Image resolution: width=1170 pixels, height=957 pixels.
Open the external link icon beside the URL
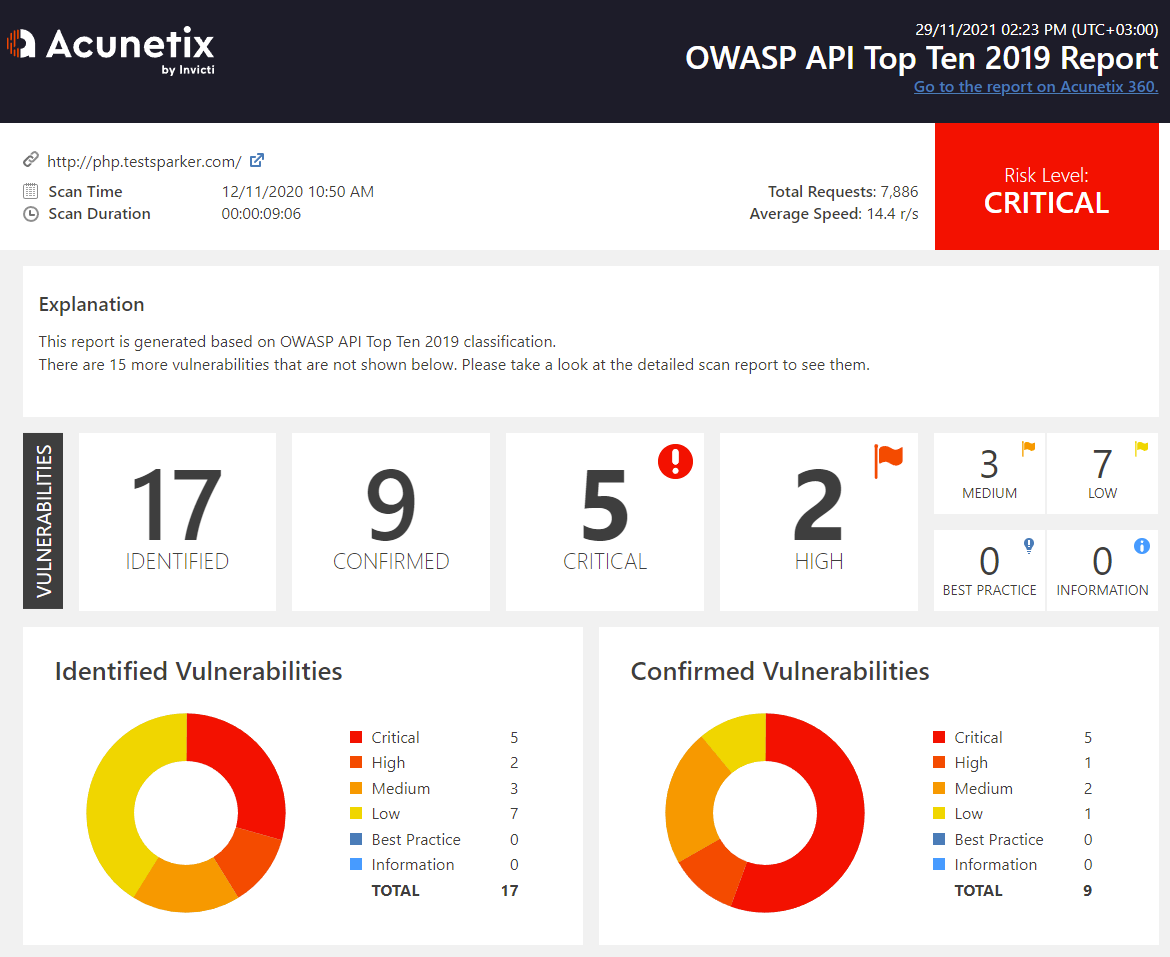257,160
